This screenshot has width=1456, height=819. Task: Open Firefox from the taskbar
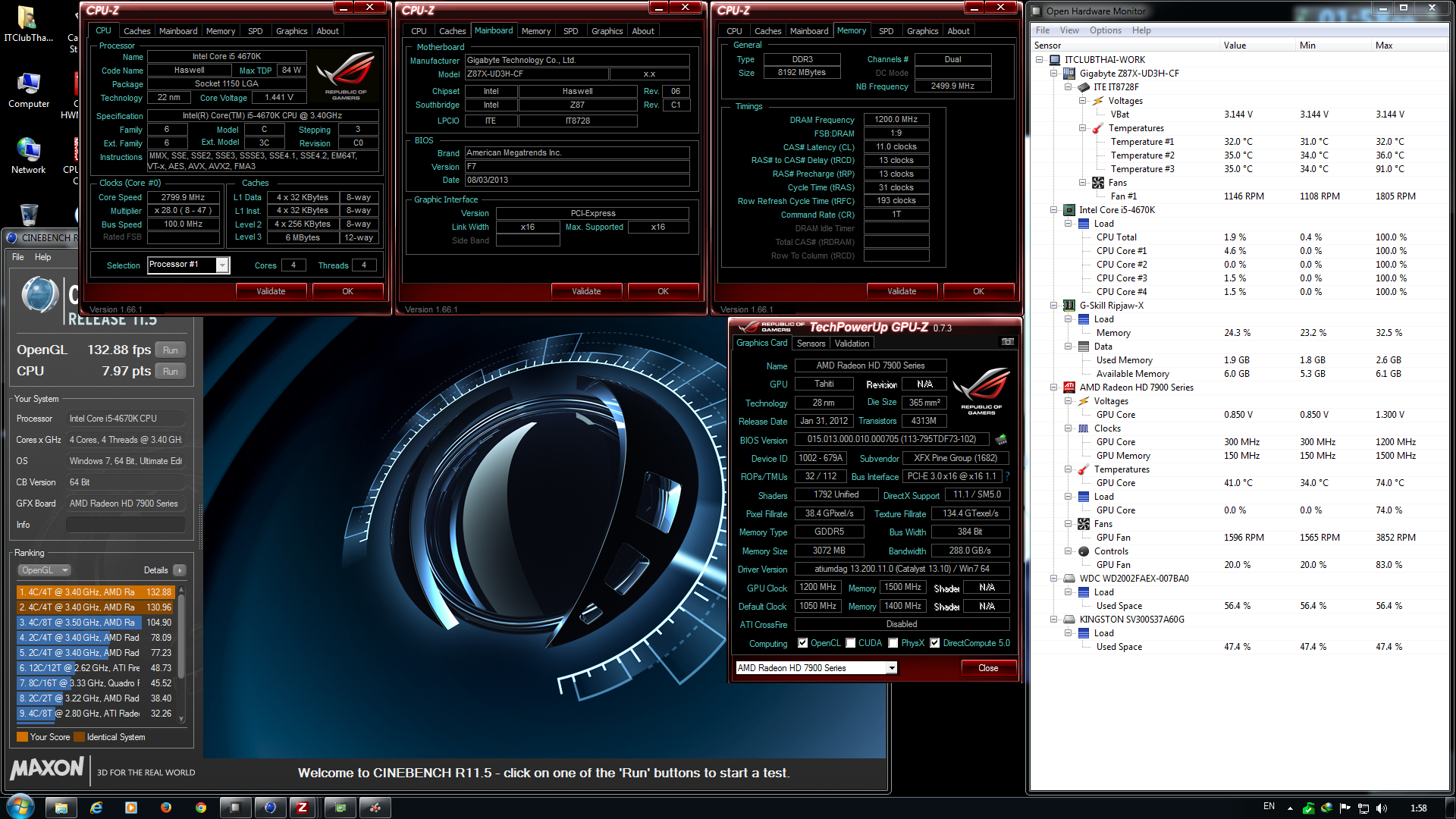point(166,808)
